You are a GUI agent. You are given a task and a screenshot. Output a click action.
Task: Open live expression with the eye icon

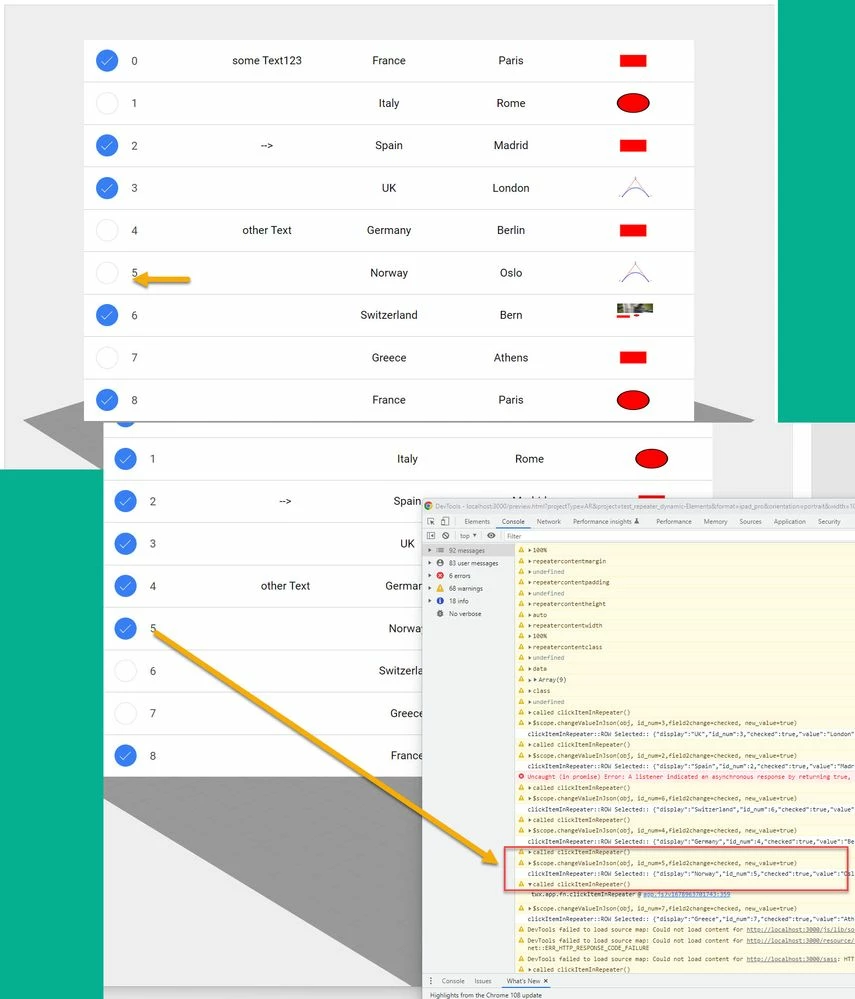(x=491, y=536)
